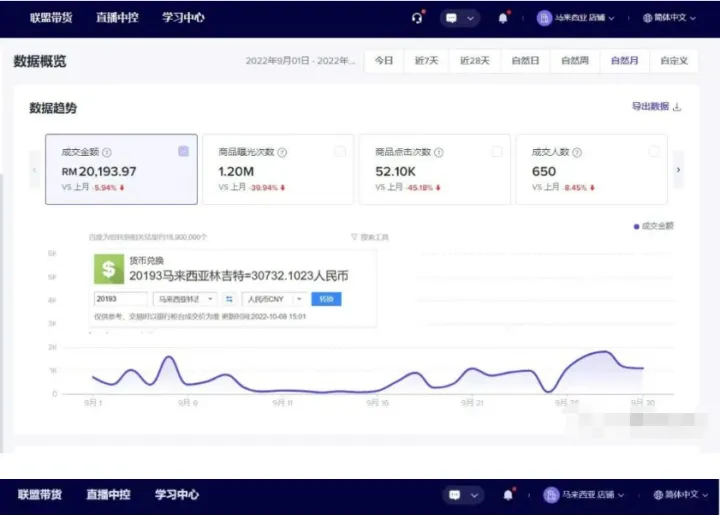Click help icon next to 商品点击次数
Image resolution: width=720 pixels, height=515 pixels.
click(x=439, y=152)
